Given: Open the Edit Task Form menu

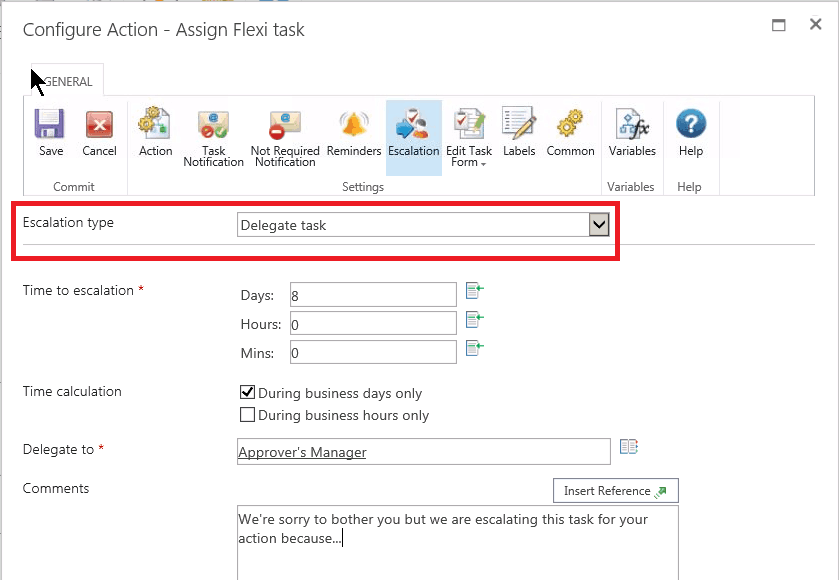Looking at the screenshot, I should pyautogui.click(x=469, y=138).
